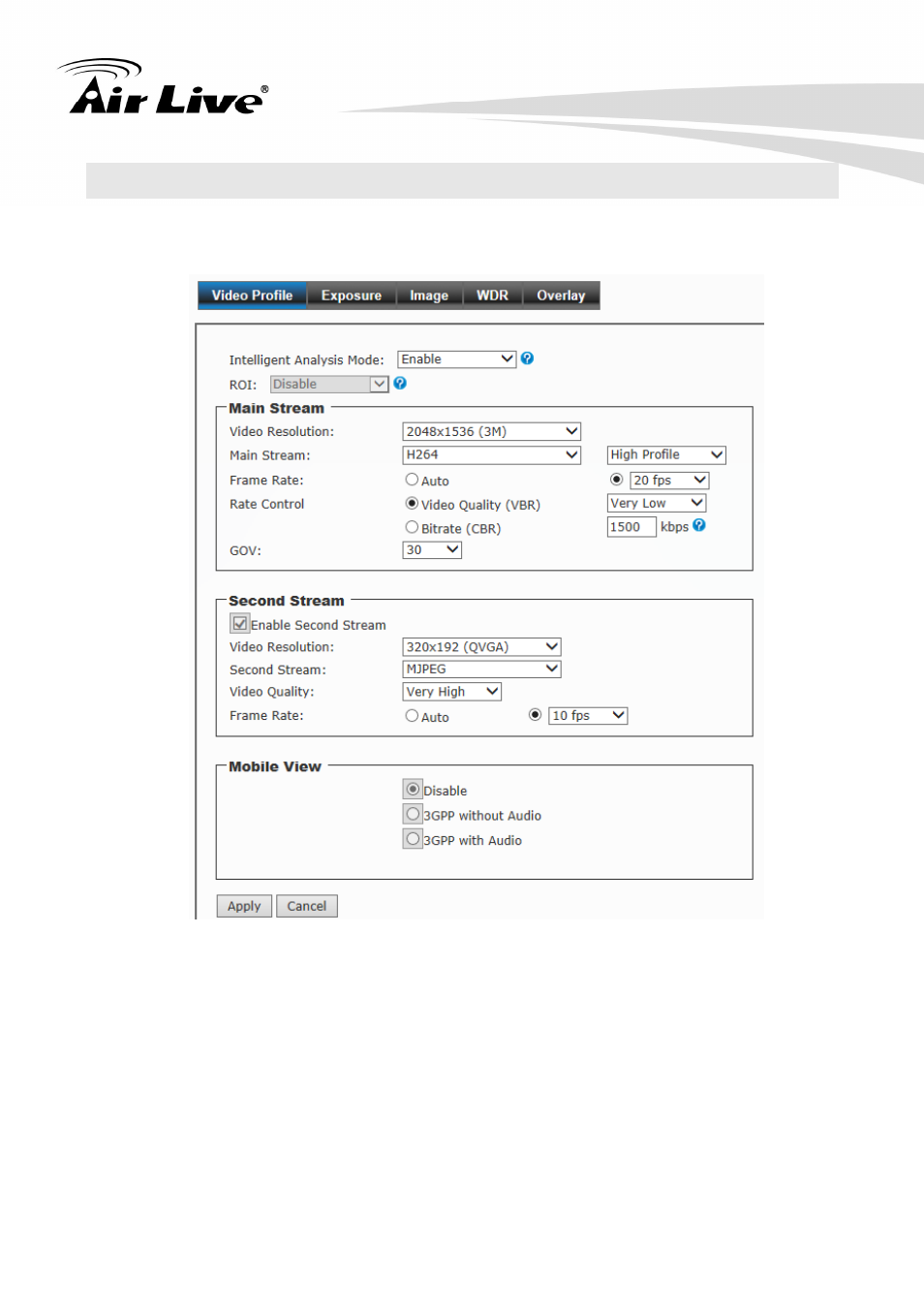Open help icon for Intelligent Analysis Mode
924x1308 pixels.
click(527, 358)
